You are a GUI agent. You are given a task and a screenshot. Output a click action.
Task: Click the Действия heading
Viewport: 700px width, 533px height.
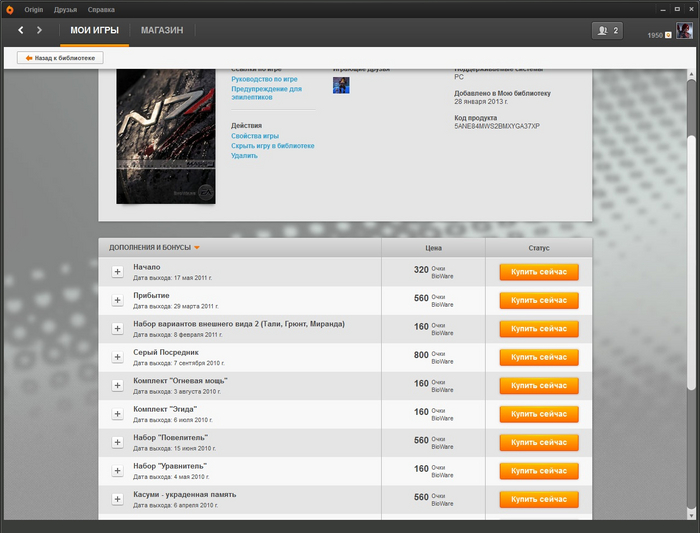pos(246,125)
